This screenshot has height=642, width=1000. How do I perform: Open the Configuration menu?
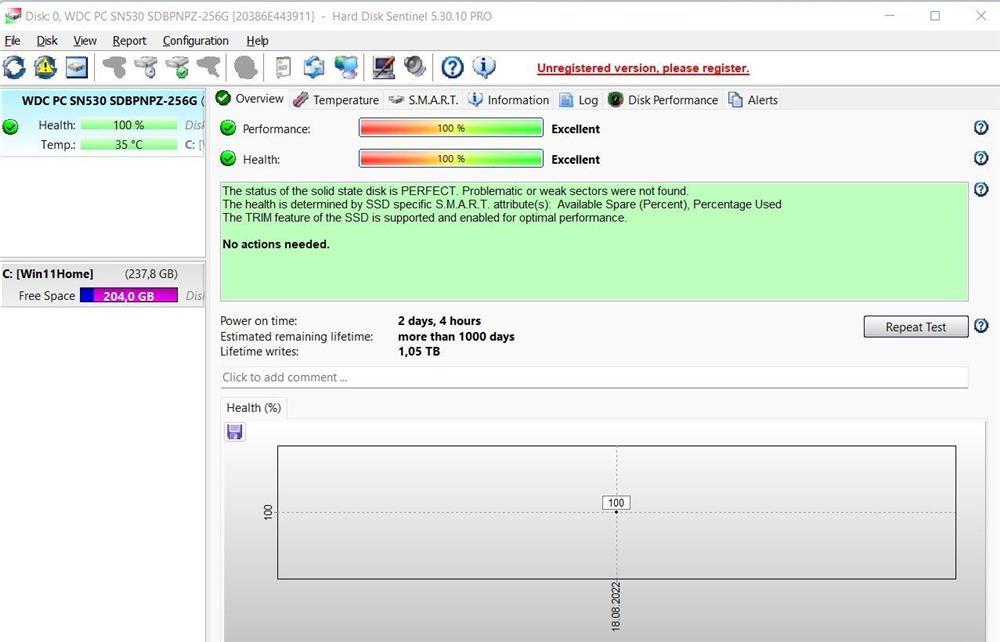[x=195, y=41]
